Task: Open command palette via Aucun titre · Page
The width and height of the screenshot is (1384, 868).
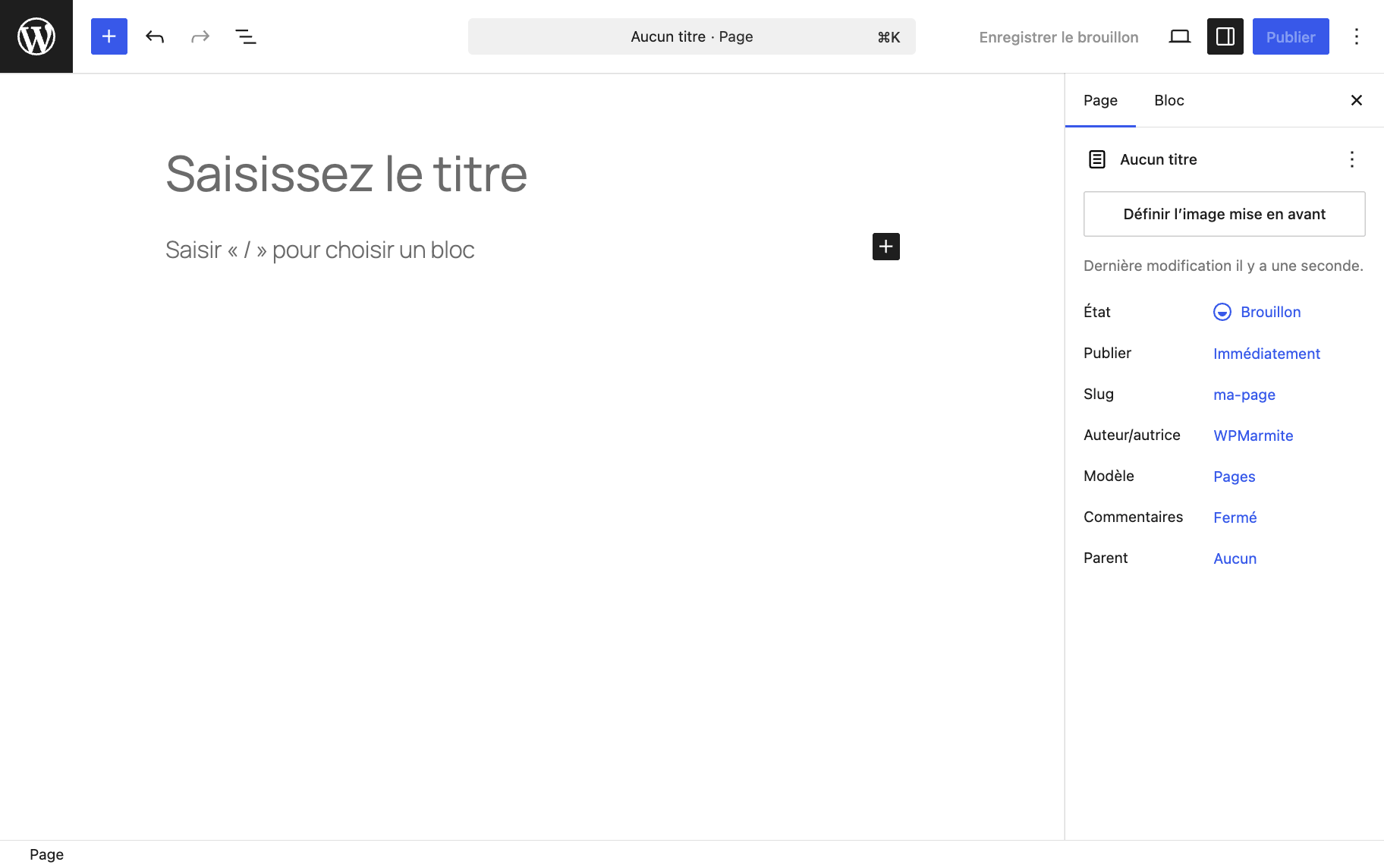Action: (x=692, y=36)
